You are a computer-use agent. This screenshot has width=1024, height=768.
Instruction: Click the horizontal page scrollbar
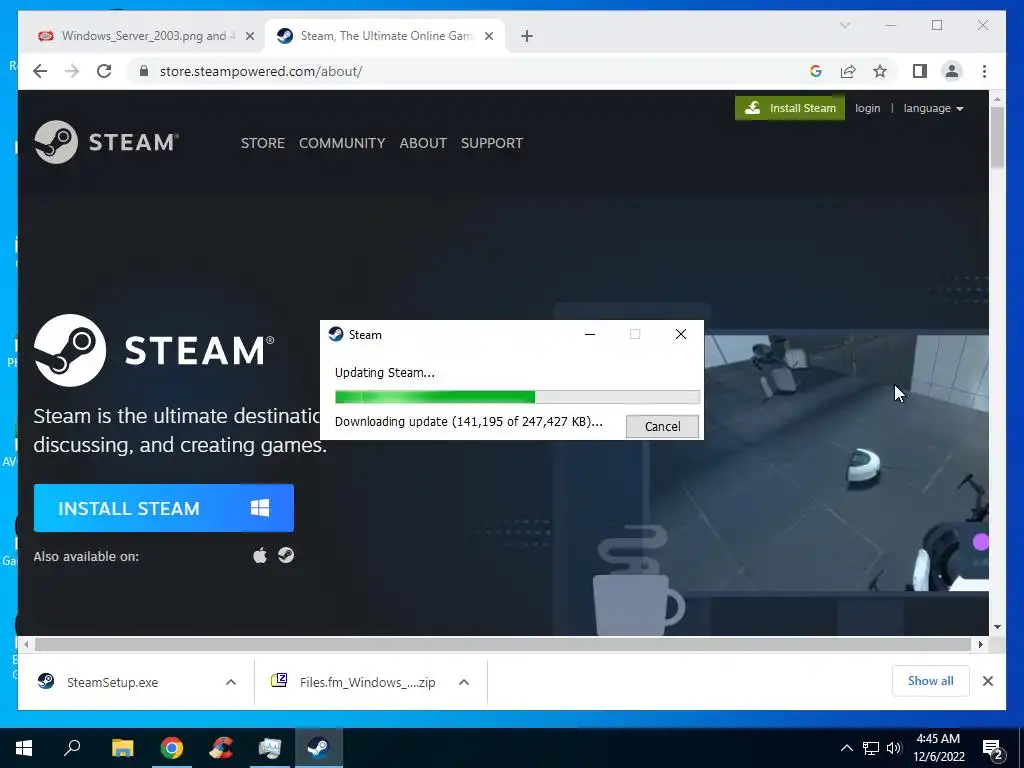pyautogui.click(x=503, y=645)
